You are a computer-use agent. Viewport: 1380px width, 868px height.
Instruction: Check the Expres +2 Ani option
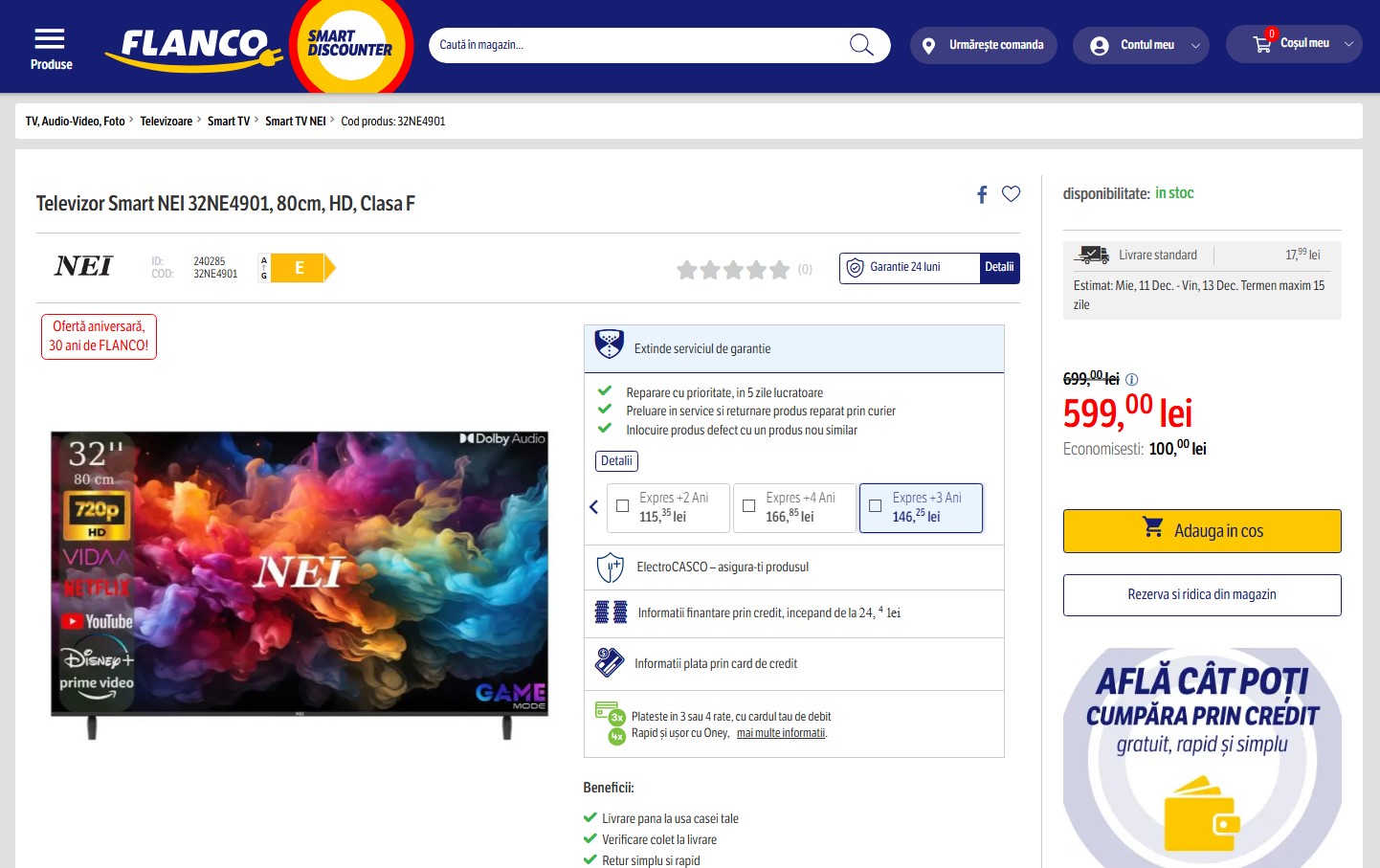coord(623,506)
